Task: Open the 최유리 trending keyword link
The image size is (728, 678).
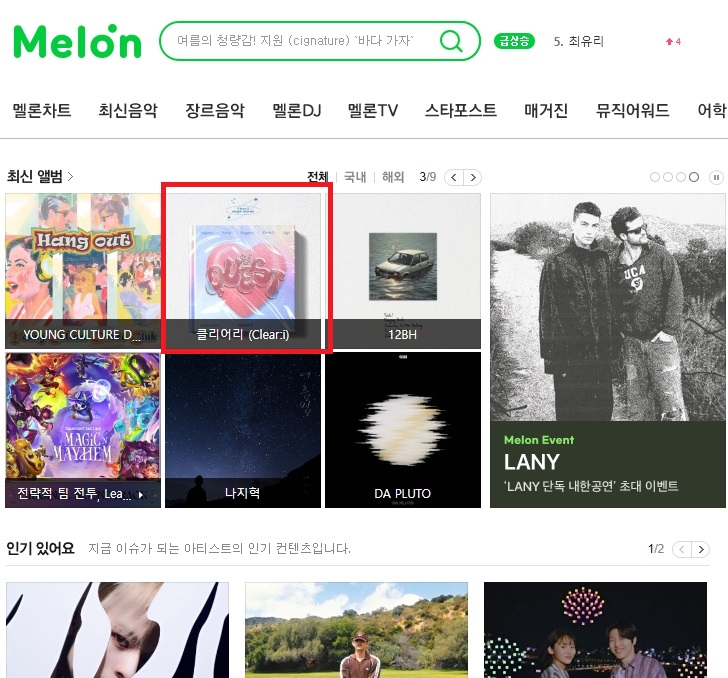Action: coord(578,41)
